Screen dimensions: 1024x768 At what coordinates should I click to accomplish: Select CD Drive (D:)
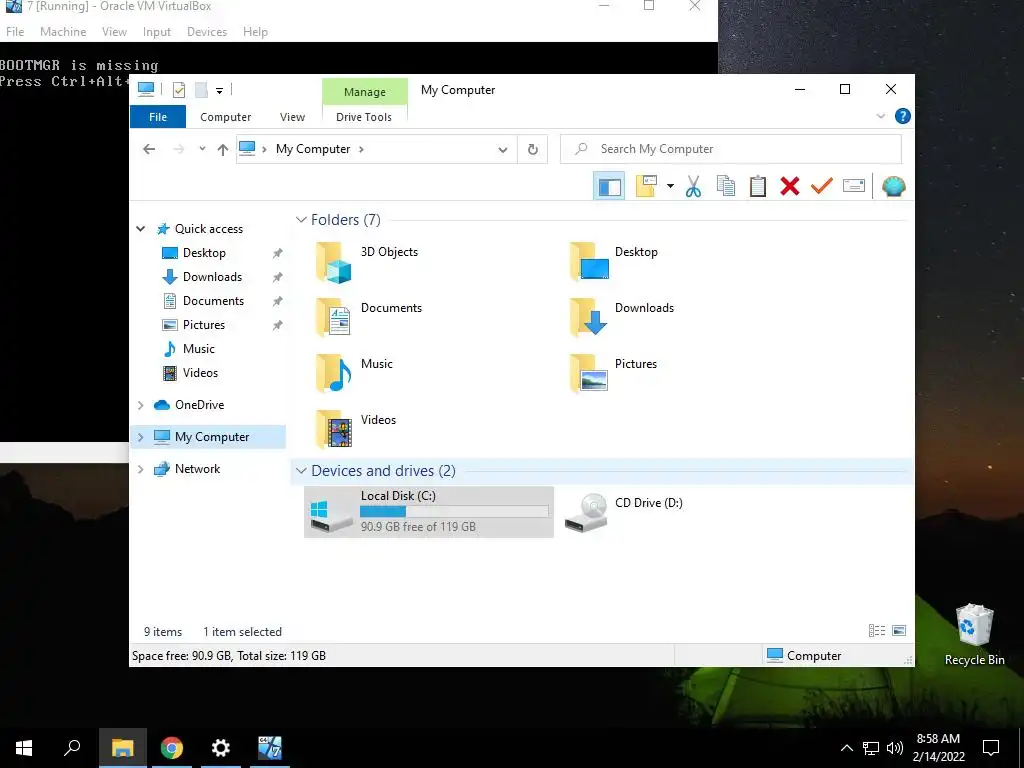pyautogui.click(x=623, y=512)
